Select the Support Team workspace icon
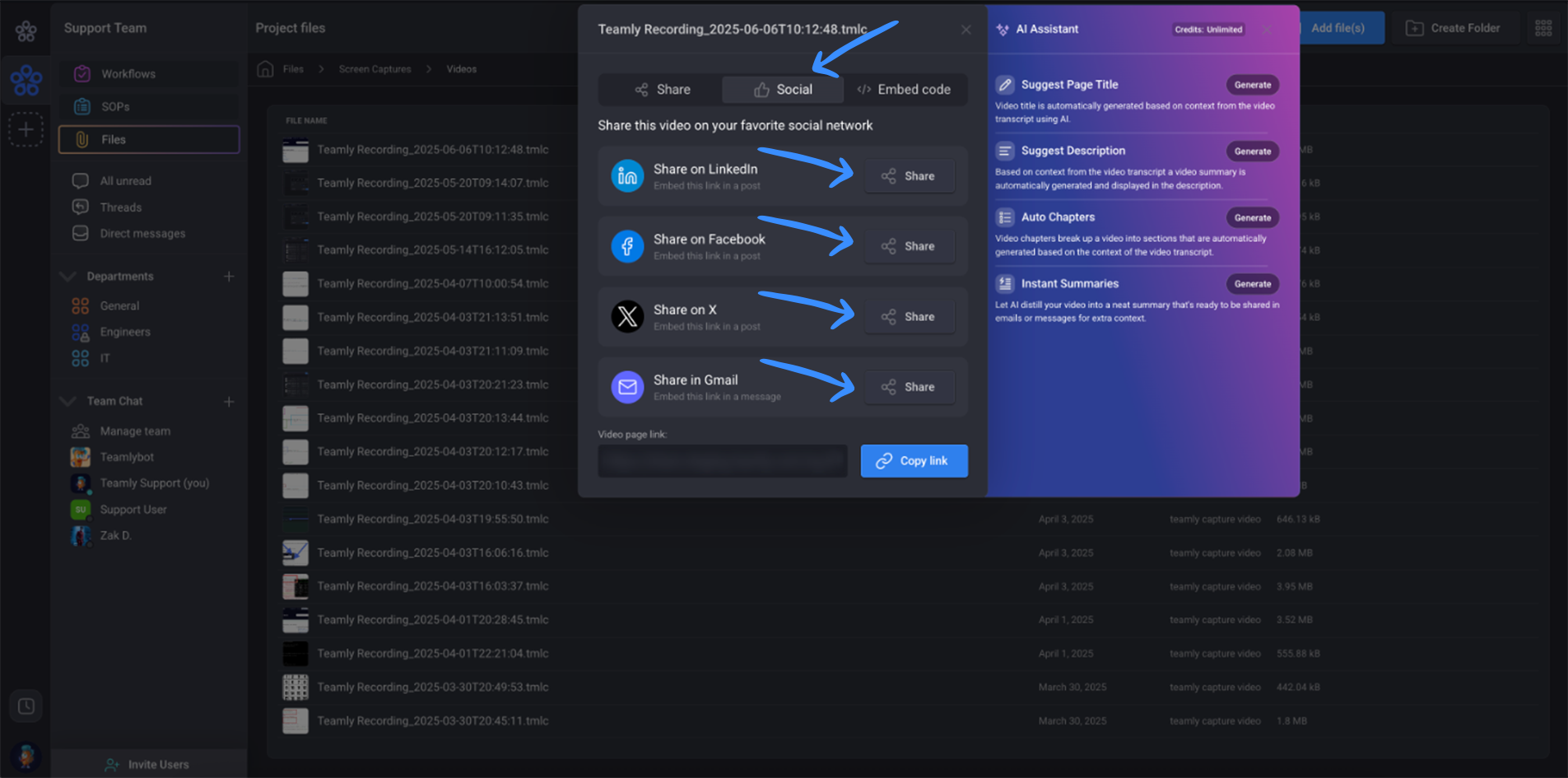This screenshot has width=1568, height=778. coord(26,80)
